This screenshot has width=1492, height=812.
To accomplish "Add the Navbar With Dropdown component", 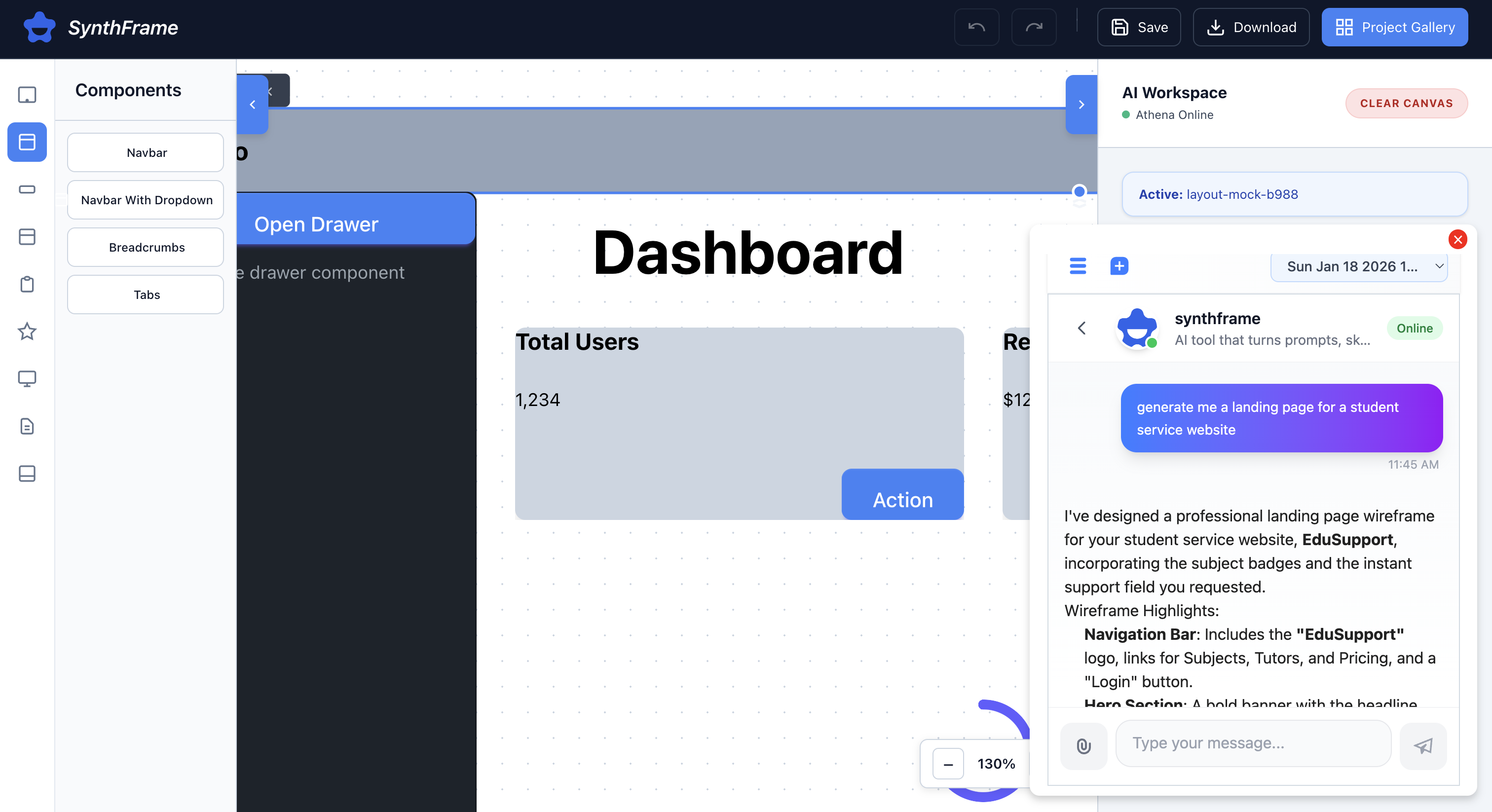I will coord(146,200).
